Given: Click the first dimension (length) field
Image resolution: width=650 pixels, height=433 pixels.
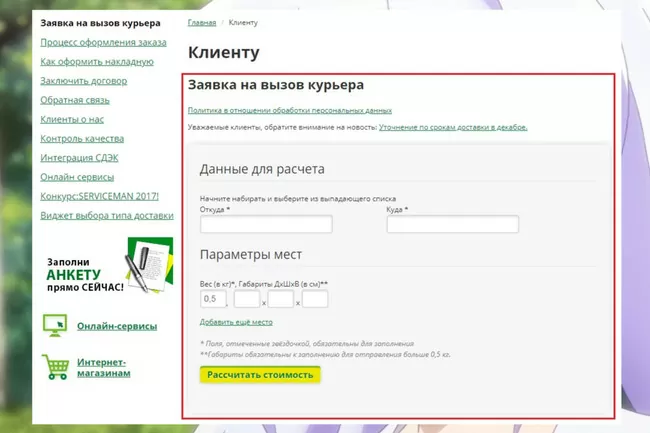Looking at the screenshot, I should tap(246, 299).
